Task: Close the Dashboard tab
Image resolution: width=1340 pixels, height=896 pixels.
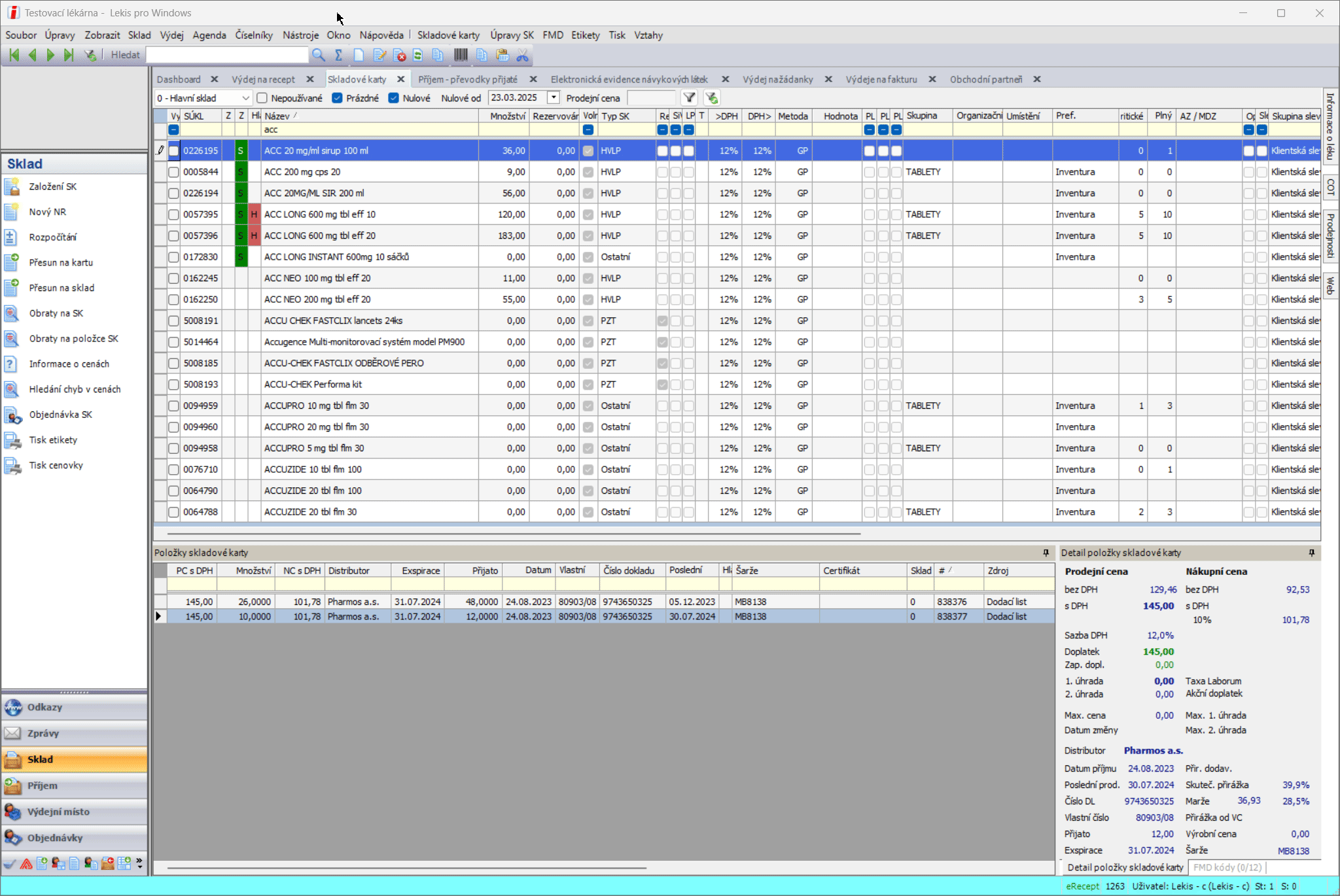Action: click(214, 79)
